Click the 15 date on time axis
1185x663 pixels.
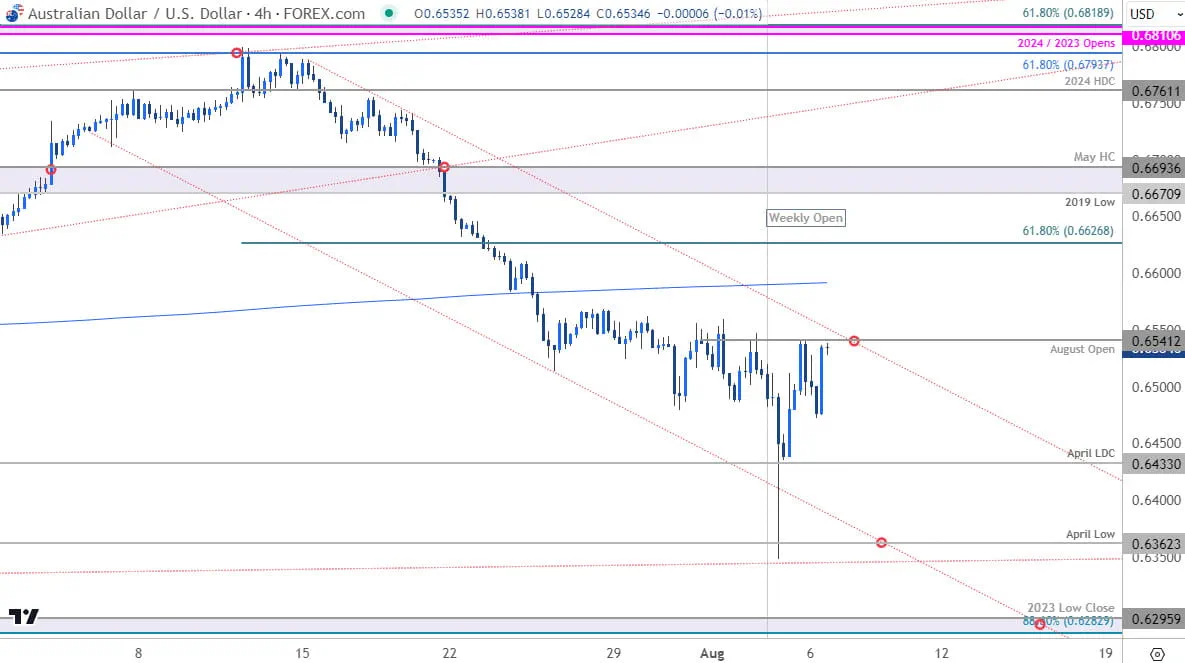302,653
